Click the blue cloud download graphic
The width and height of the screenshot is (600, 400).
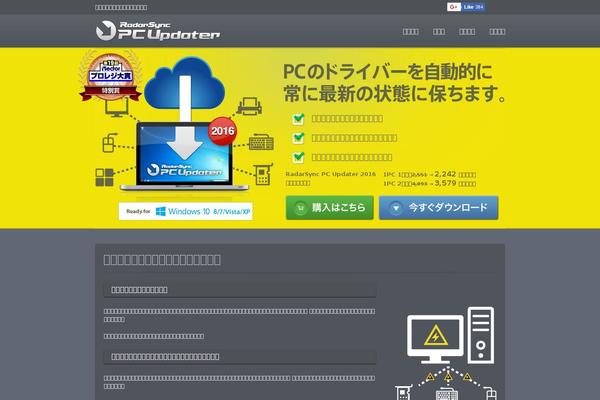[184, 85]
